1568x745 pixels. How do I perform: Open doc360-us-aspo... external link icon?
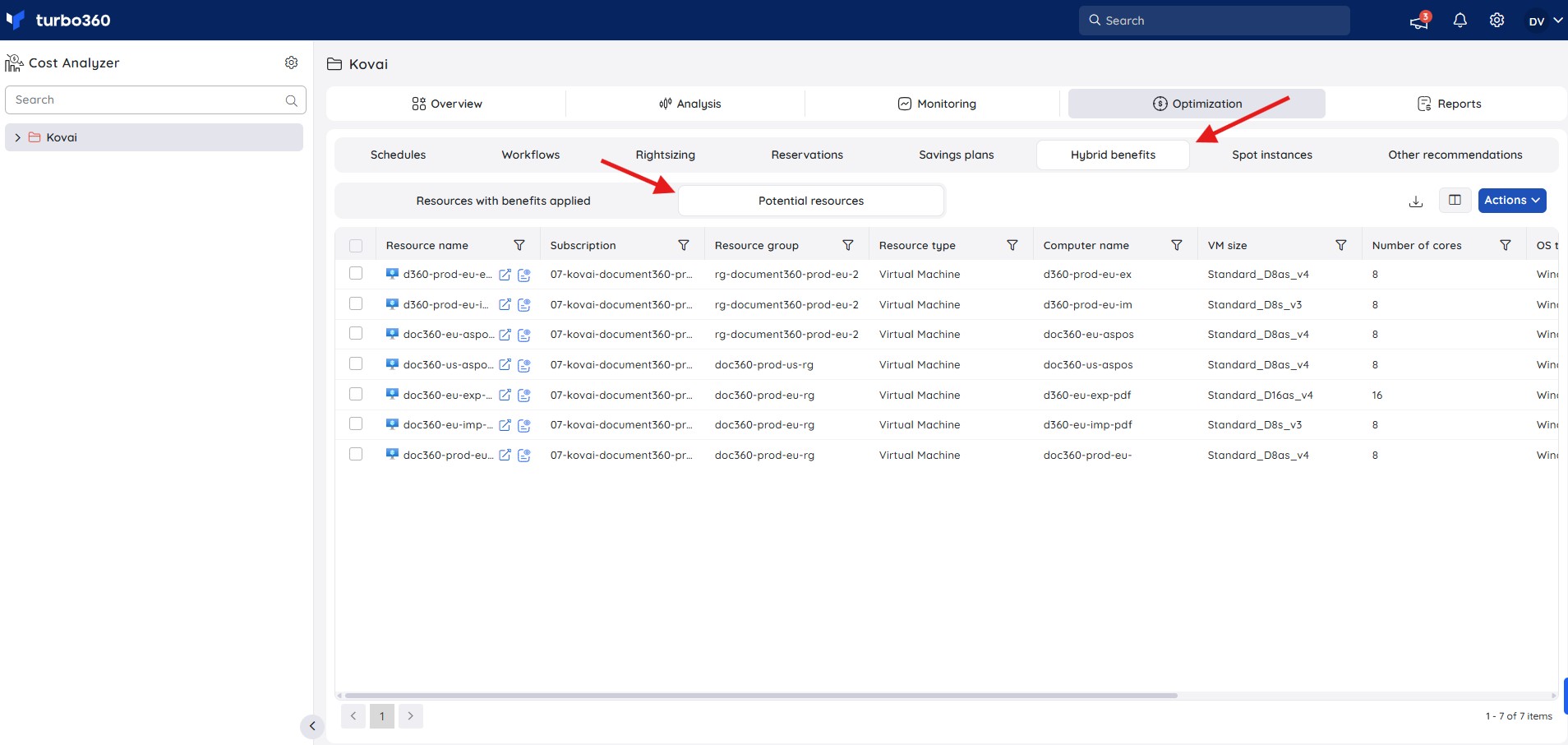pyautogui.click(x=505, y=365)
